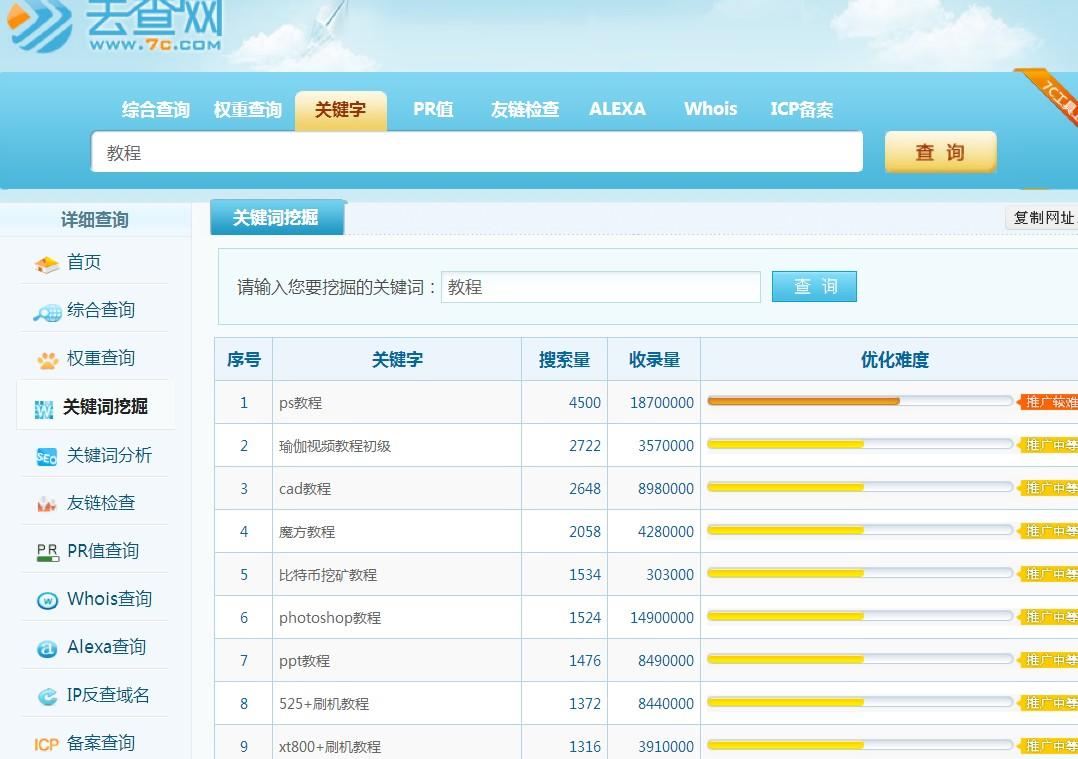Click the keyword ppt教程
This screenshot has width=1078, height=759.
point(305,661)
